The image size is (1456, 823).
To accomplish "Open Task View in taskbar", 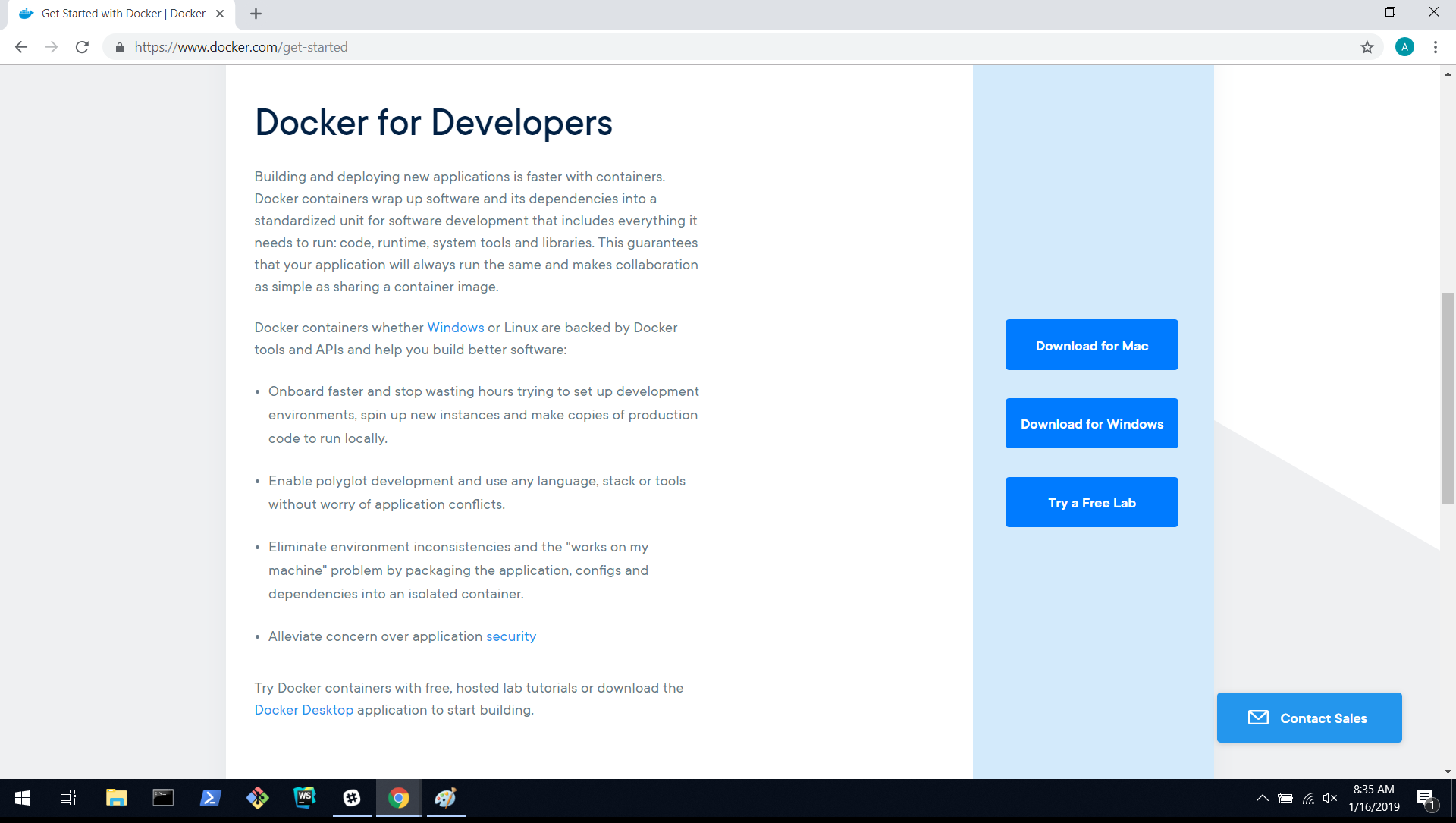I will tap(68, 798).
